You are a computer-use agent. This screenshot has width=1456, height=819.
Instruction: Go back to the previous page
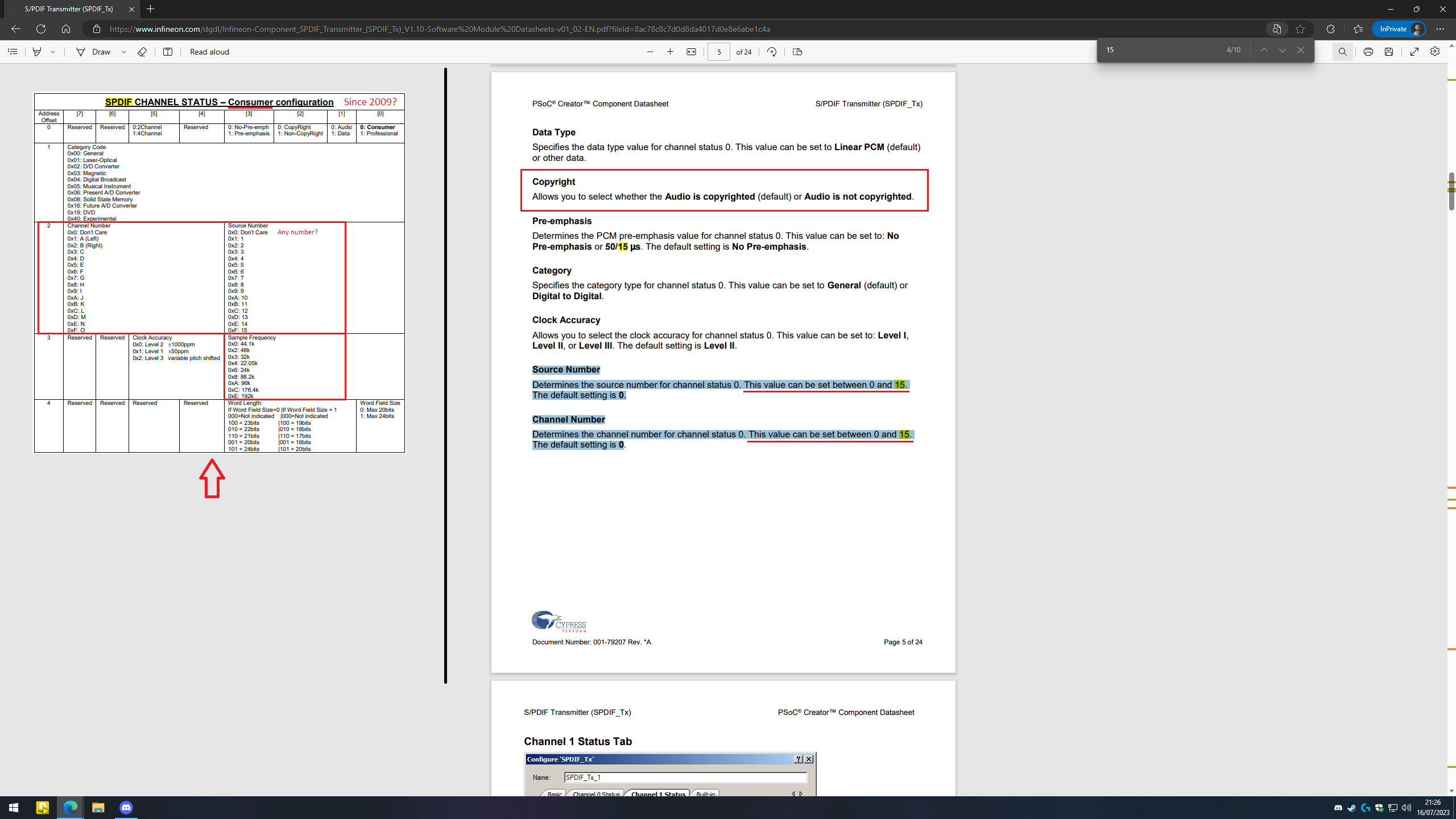pyautogui.click(x=16, y=29)
